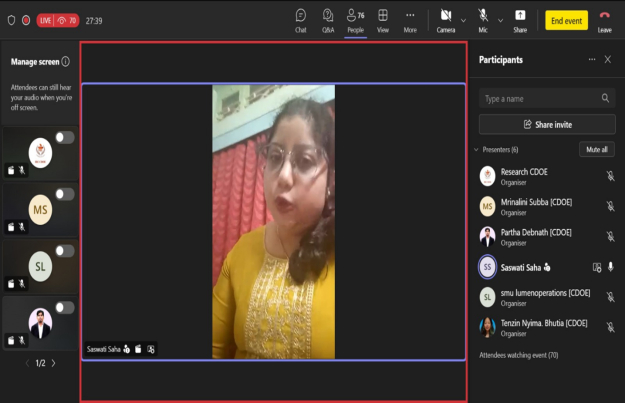
Task: Open the Chat panel
Action: pos(300,19)
